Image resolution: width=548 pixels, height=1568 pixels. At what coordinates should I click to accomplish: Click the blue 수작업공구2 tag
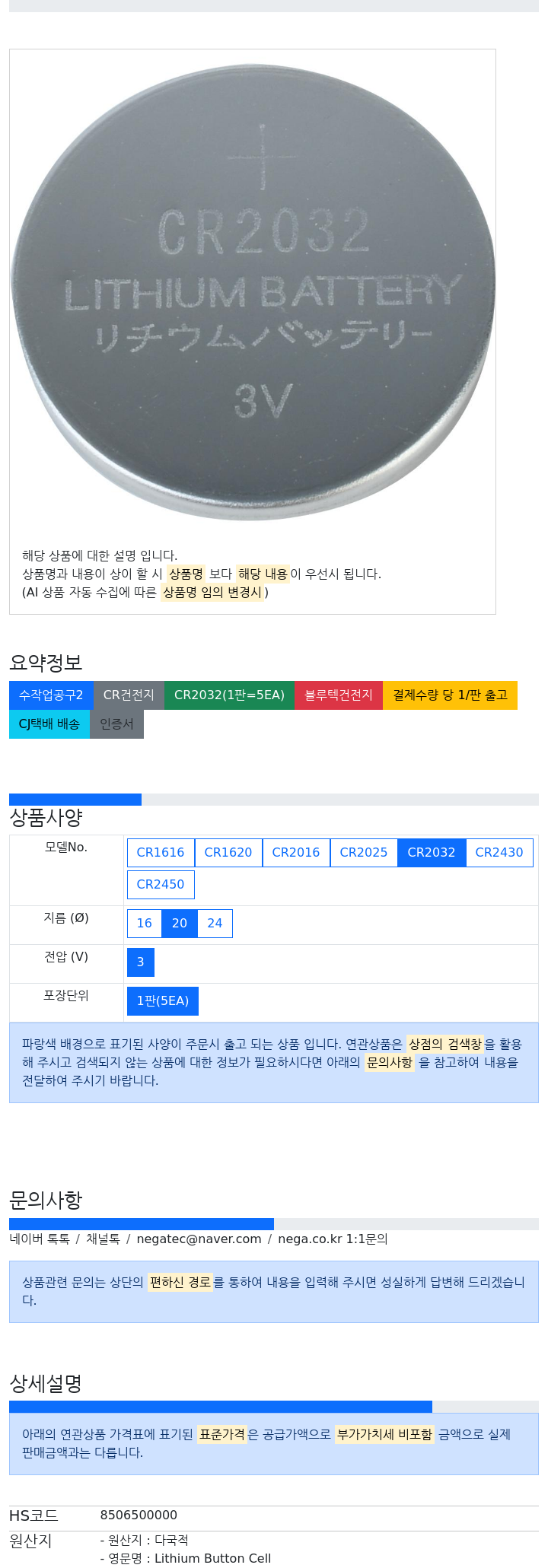point(51,695)
